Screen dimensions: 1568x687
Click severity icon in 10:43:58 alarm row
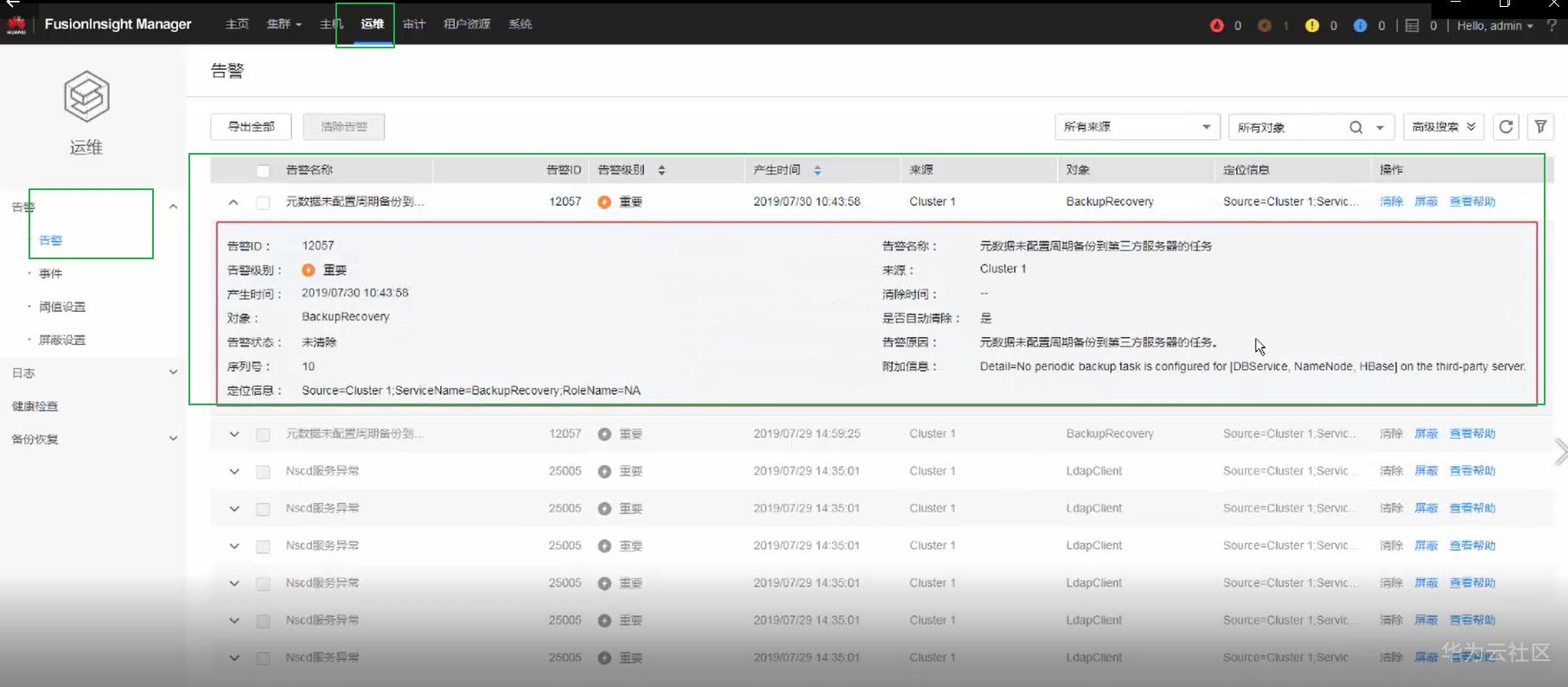point(604,202)
